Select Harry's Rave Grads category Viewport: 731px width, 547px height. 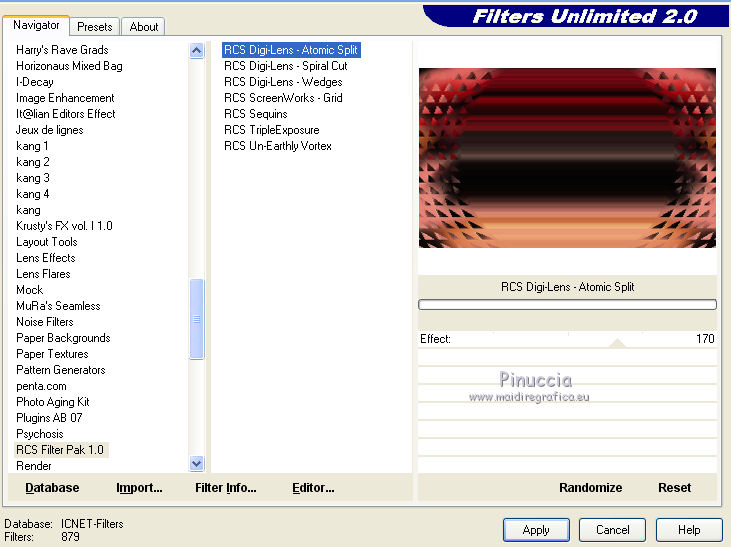point(62,50)
